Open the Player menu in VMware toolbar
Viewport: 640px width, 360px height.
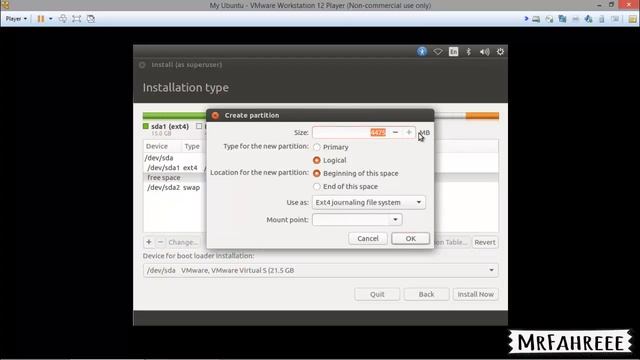point(16,19)
